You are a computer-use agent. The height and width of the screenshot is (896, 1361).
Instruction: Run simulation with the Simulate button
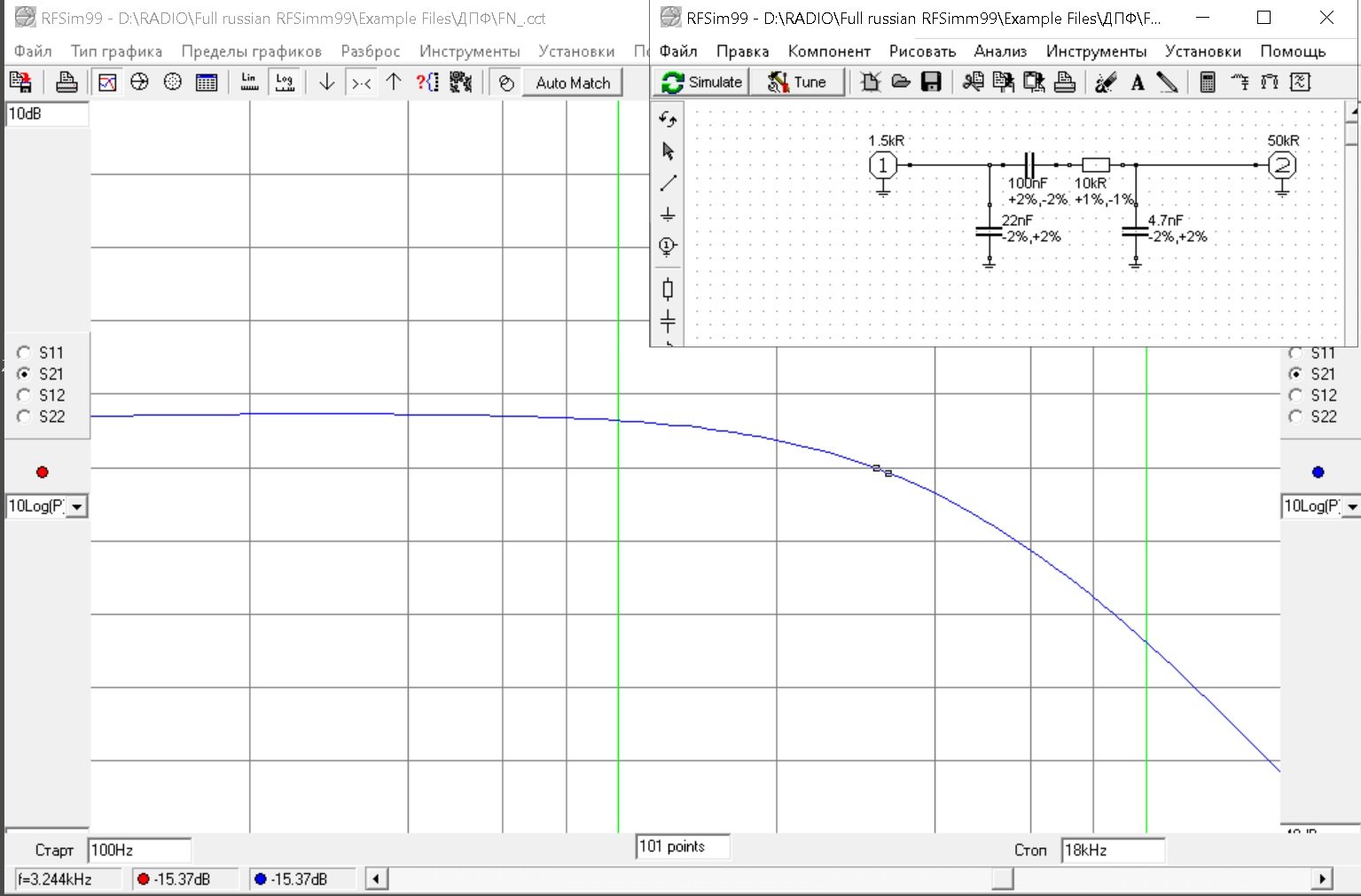coord(702,82)
